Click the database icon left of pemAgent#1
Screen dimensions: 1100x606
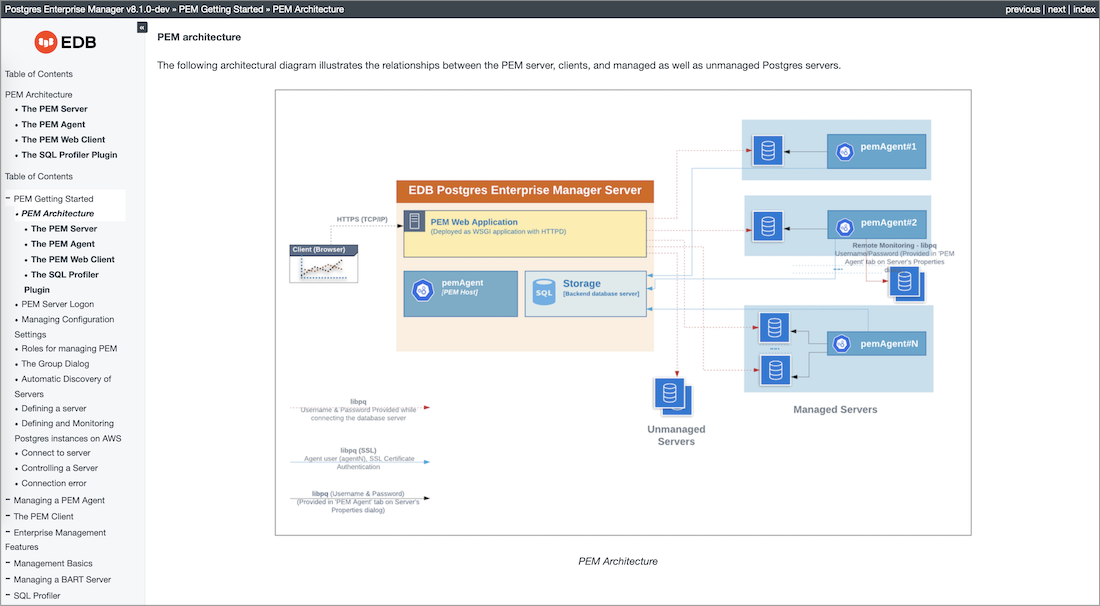pyautogui.click(x=767, y=151)
